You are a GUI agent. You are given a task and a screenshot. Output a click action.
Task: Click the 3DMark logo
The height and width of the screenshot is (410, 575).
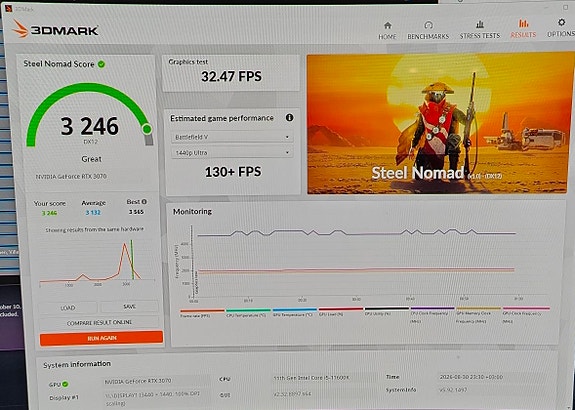(x=55, y=29)
